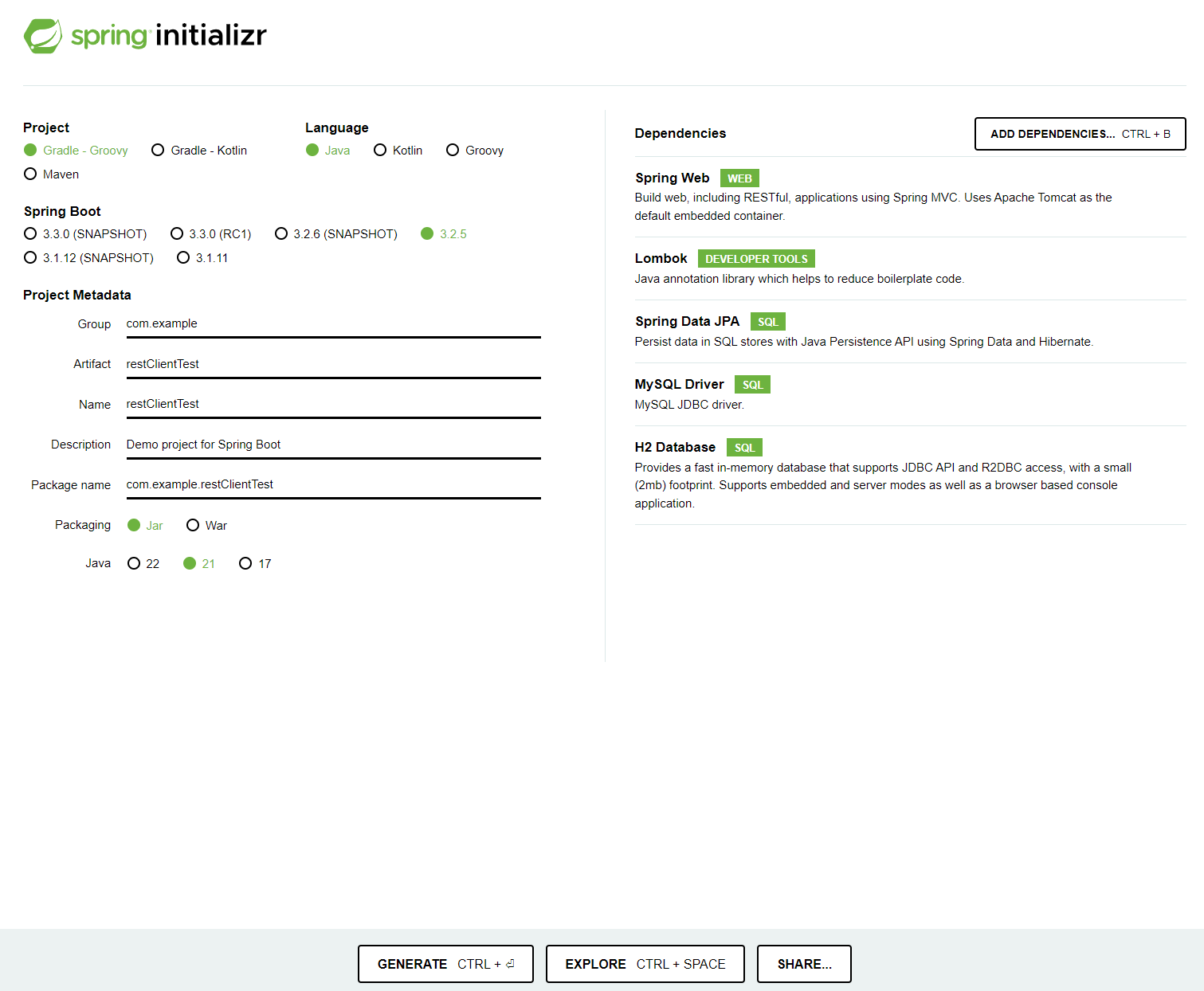Select Java version 21

click(199, 563)
